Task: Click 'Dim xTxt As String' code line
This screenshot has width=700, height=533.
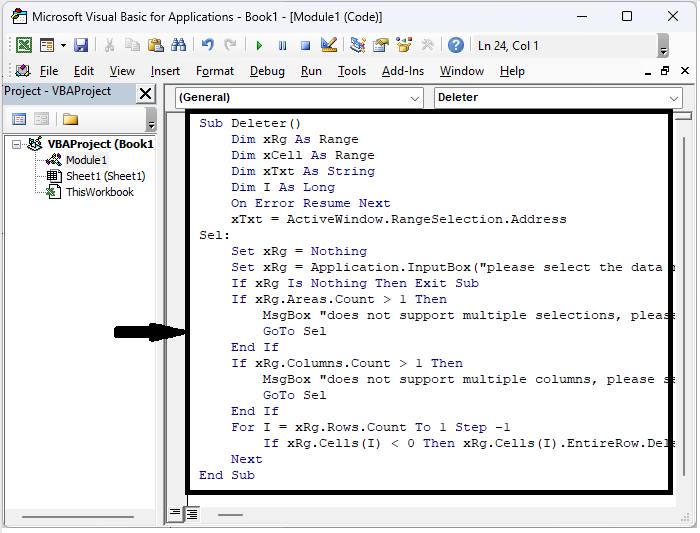Action: 303,171
